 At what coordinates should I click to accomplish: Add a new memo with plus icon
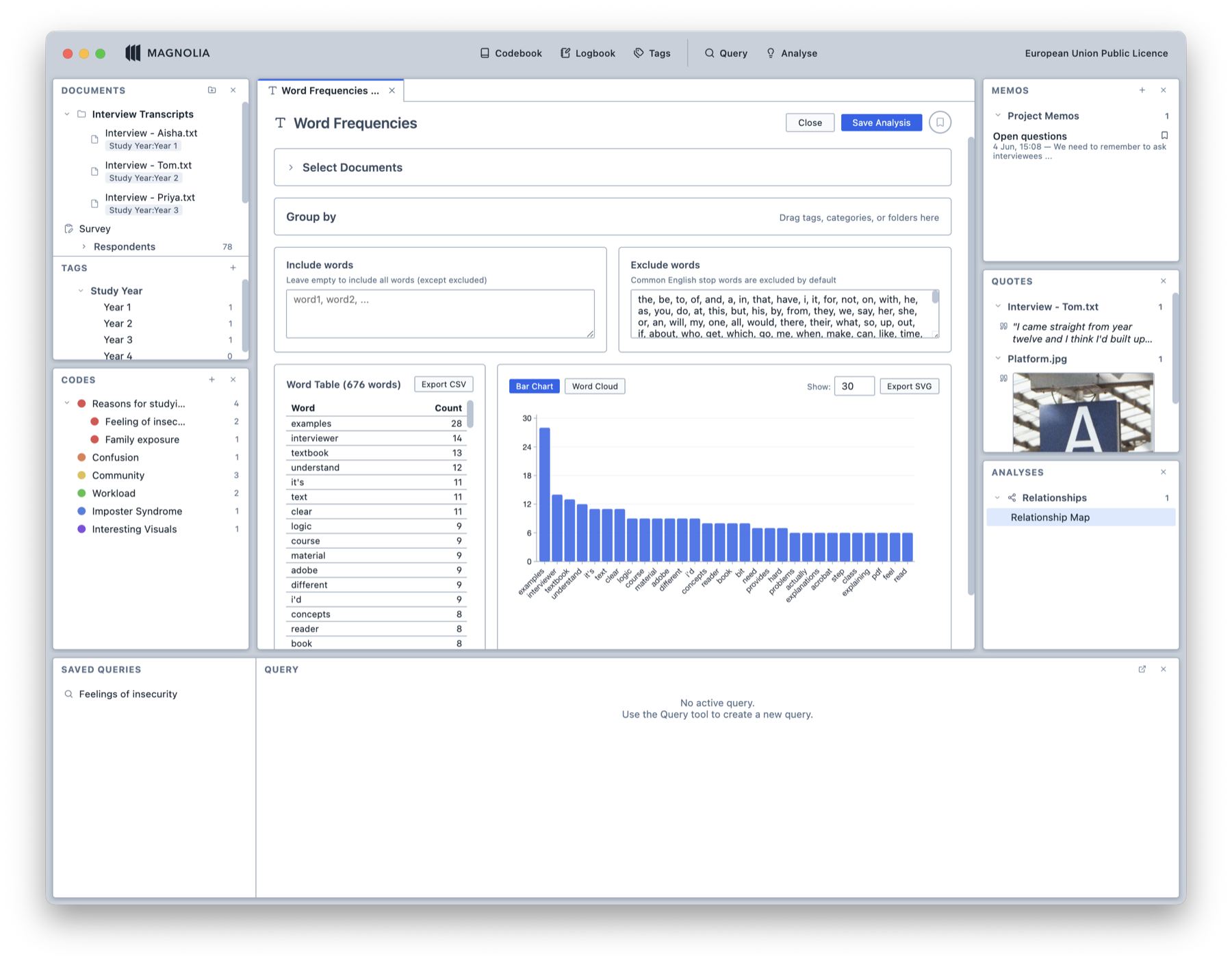tap(1142, 90)
